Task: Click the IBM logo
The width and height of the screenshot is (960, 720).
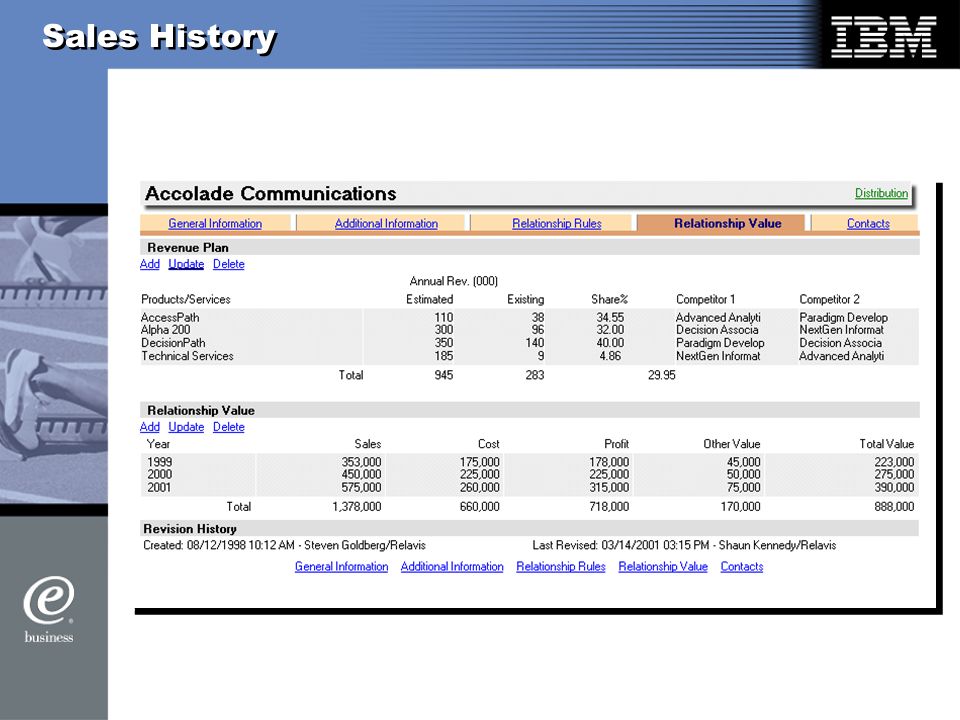Action: tap(883, 37)
